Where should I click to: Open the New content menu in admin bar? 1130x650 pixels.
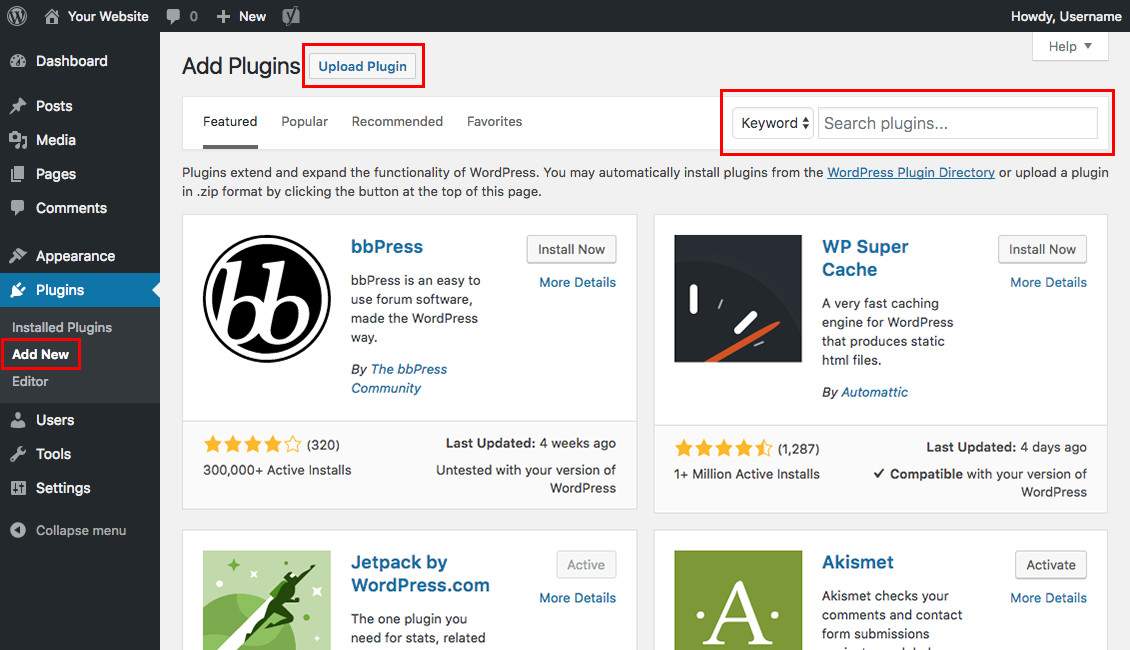tap(241, 16)
